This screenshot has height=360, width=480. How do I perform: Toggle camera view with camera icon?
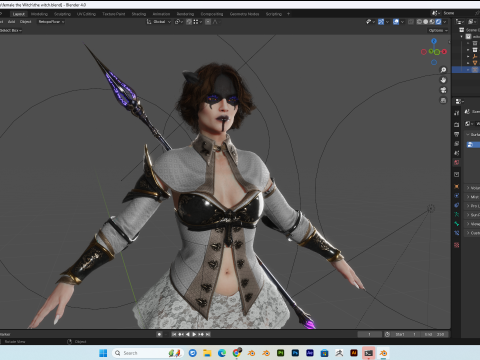443,90
